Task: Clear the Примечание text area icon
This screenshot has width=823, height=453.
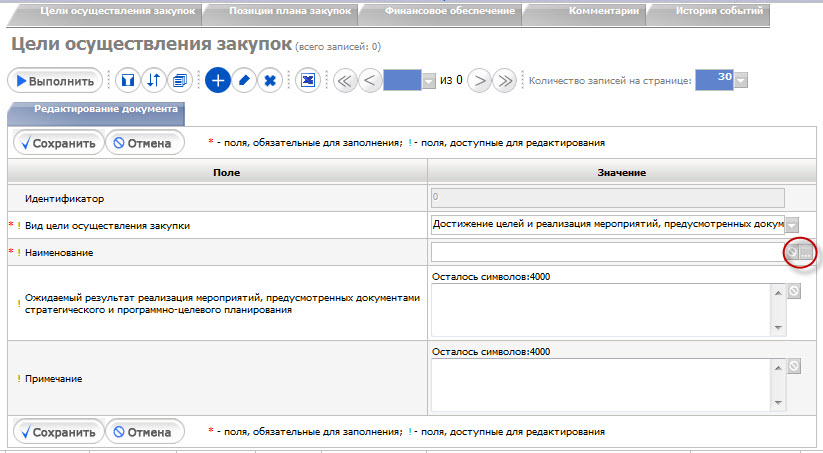Action: 794,366
